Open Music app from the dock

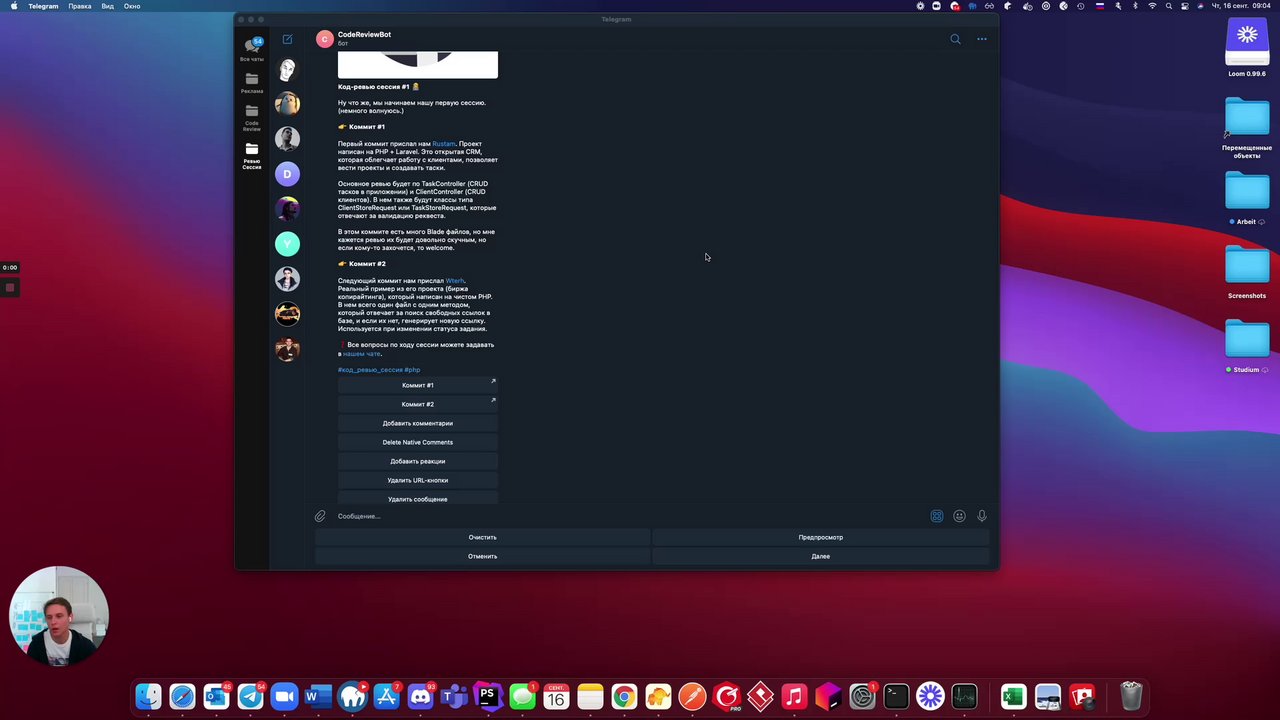coord(794,696)
